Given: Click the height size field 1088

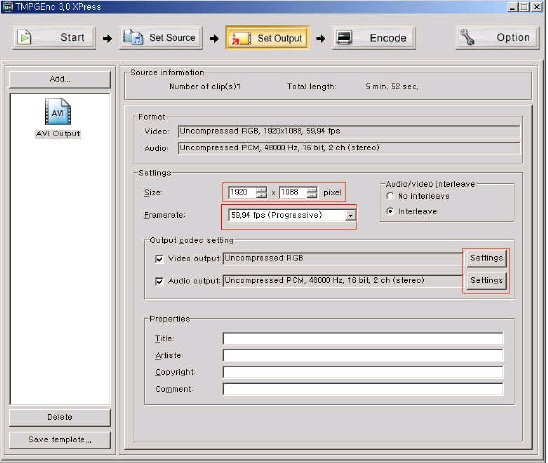Looking at the screenshot, I should pos(293,192).
